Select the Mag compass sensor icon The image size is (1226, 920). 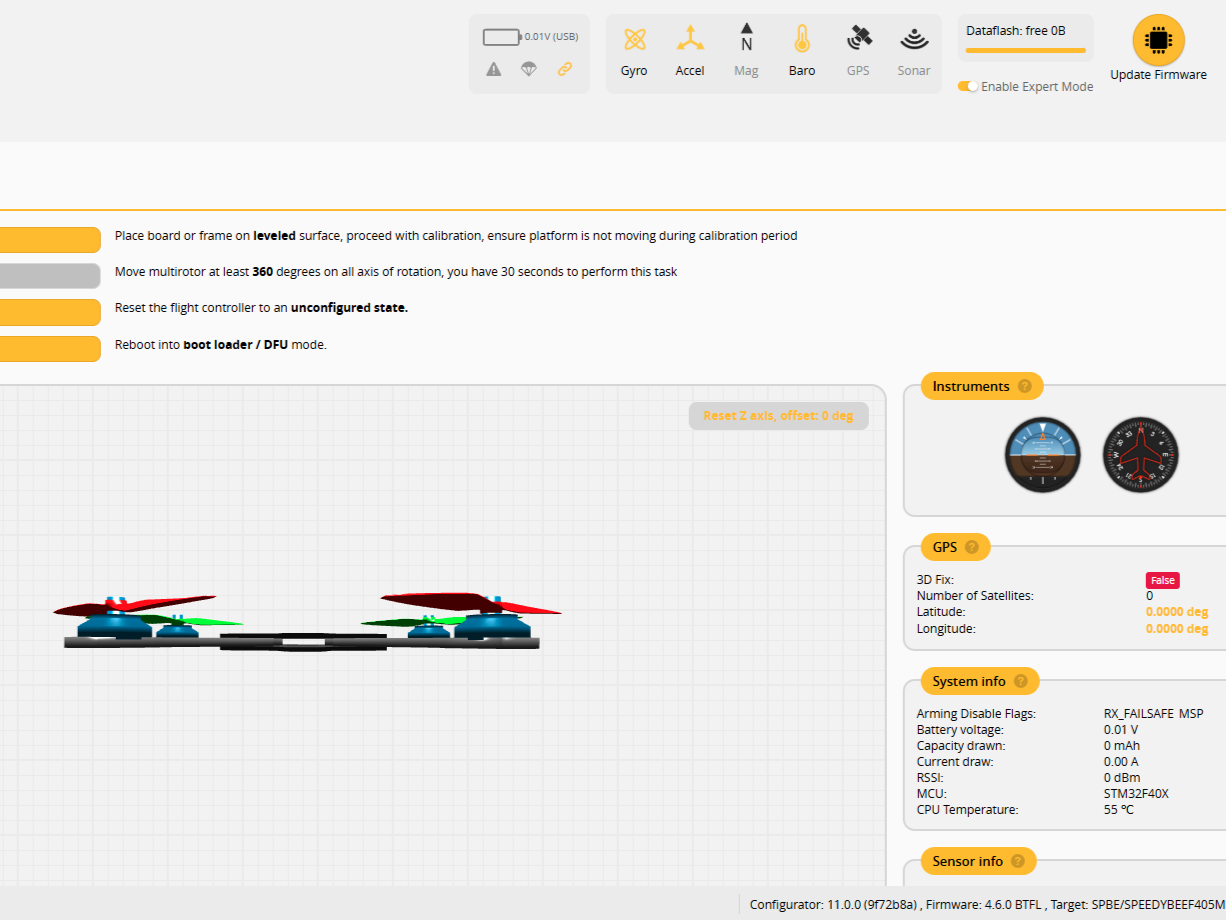point(746,40)
